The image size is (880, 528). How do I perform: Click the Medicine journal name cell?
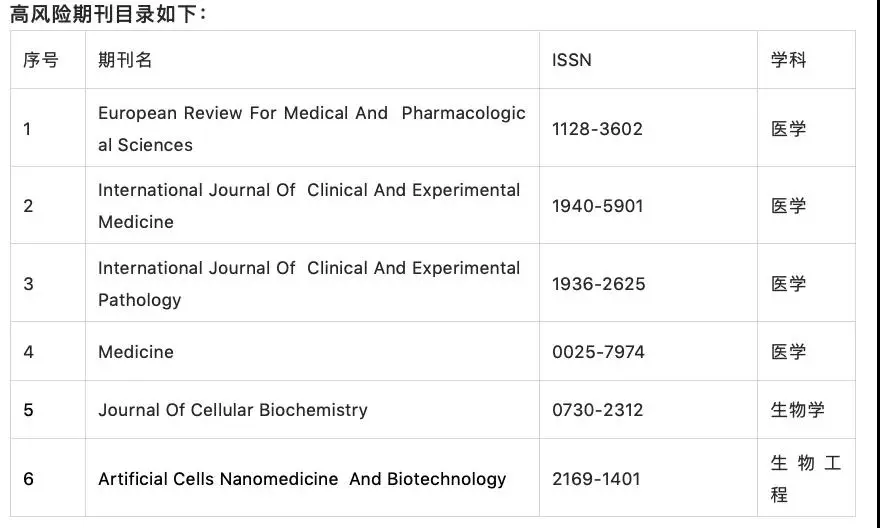(x=136, y=352)
